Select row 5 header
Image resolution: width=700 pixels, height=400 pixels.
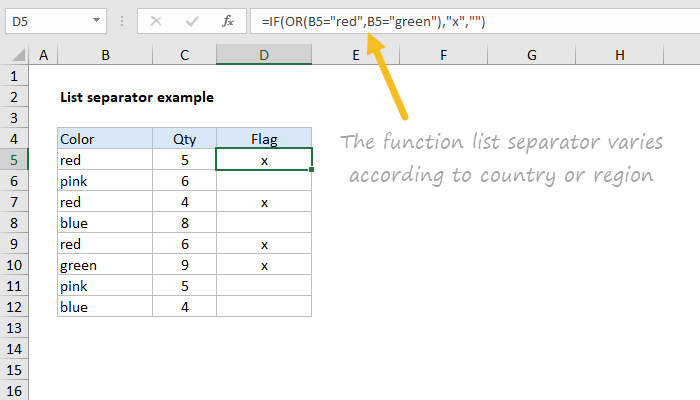15,160
